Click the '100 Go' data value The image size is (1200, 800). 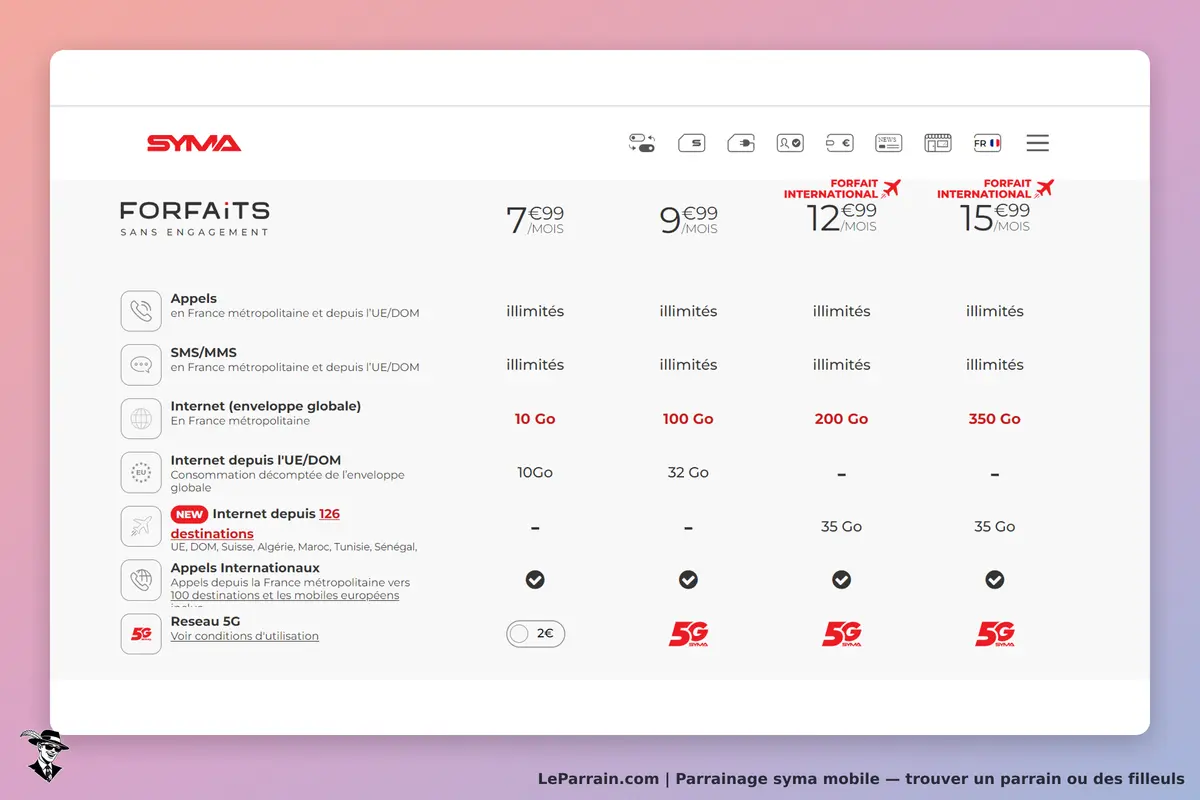[688, 419]
